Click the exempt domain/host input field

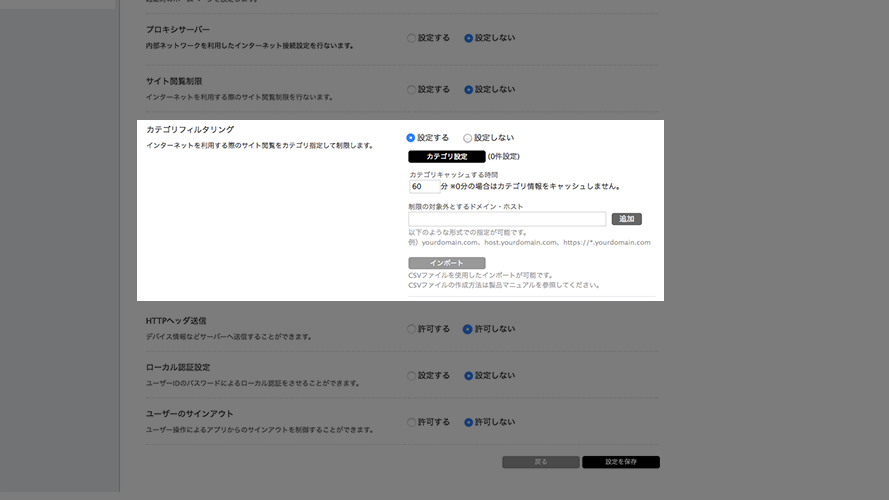pyautogui.click(x=507, y=219)
